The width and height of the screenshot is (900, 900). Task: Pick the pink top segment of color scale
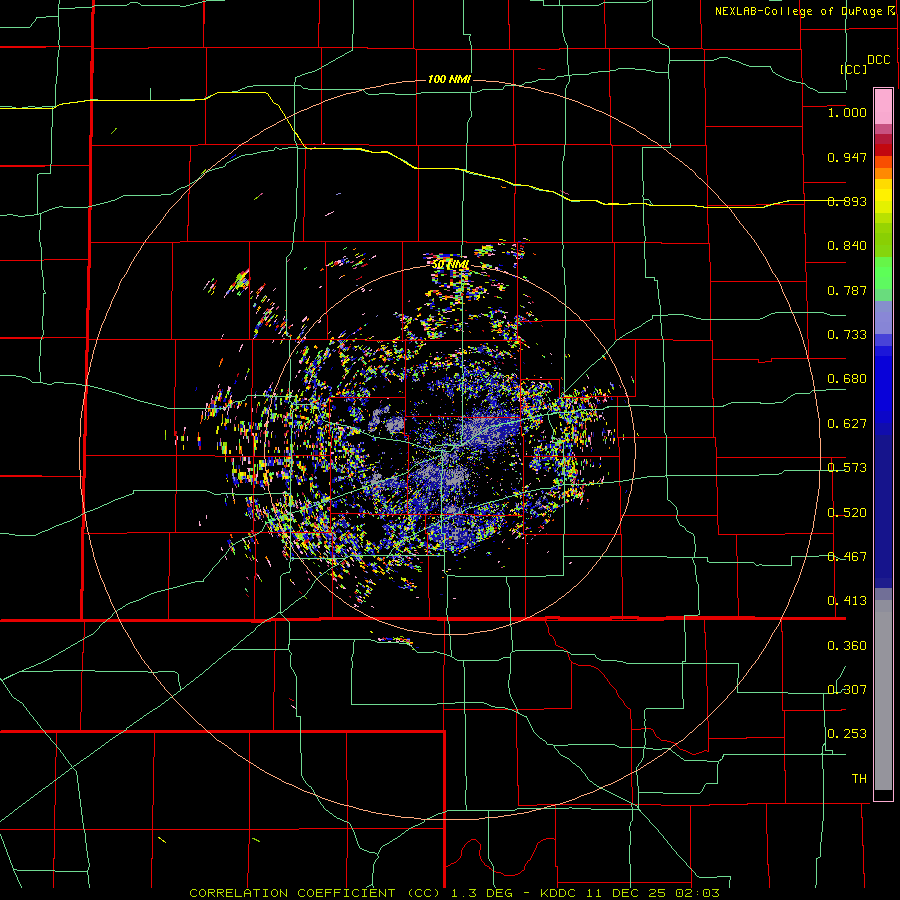[x=883, y=107]
